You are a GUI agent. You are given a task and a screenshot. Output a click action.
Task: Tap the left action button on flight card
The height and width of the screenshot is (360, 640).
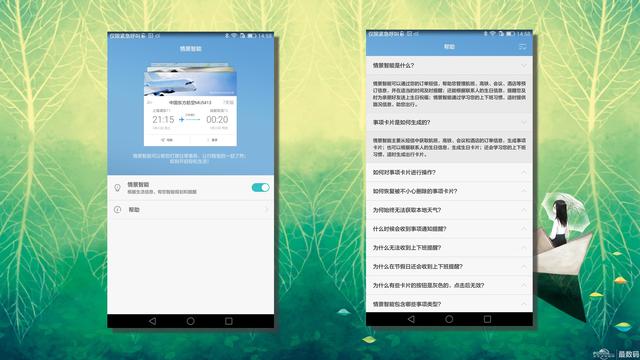click(167, 140)
